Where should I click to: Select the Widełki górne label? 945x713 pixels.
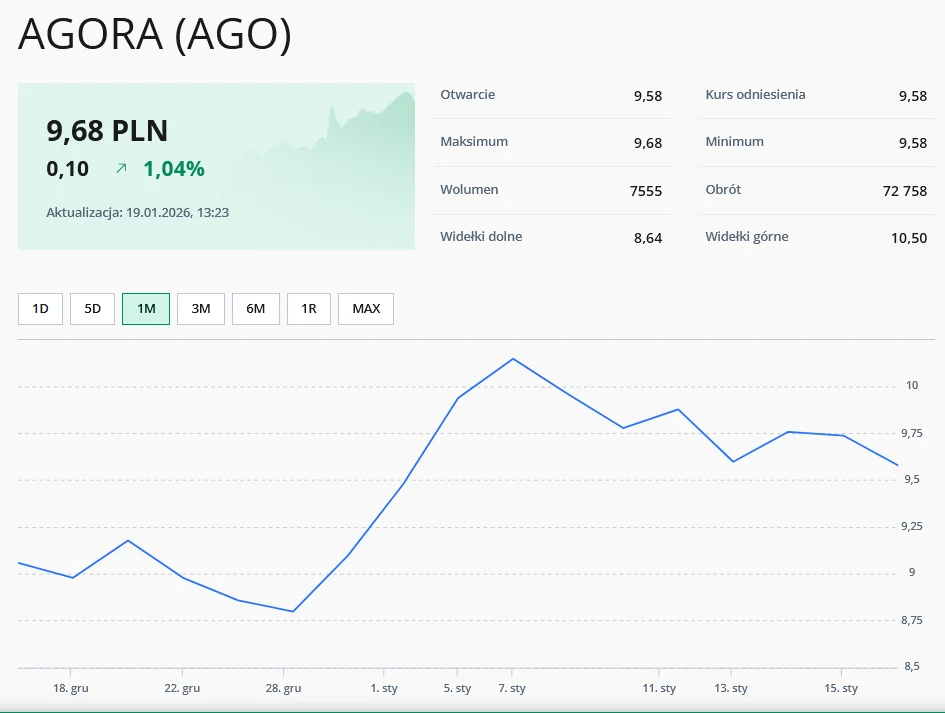click(746, 237)
